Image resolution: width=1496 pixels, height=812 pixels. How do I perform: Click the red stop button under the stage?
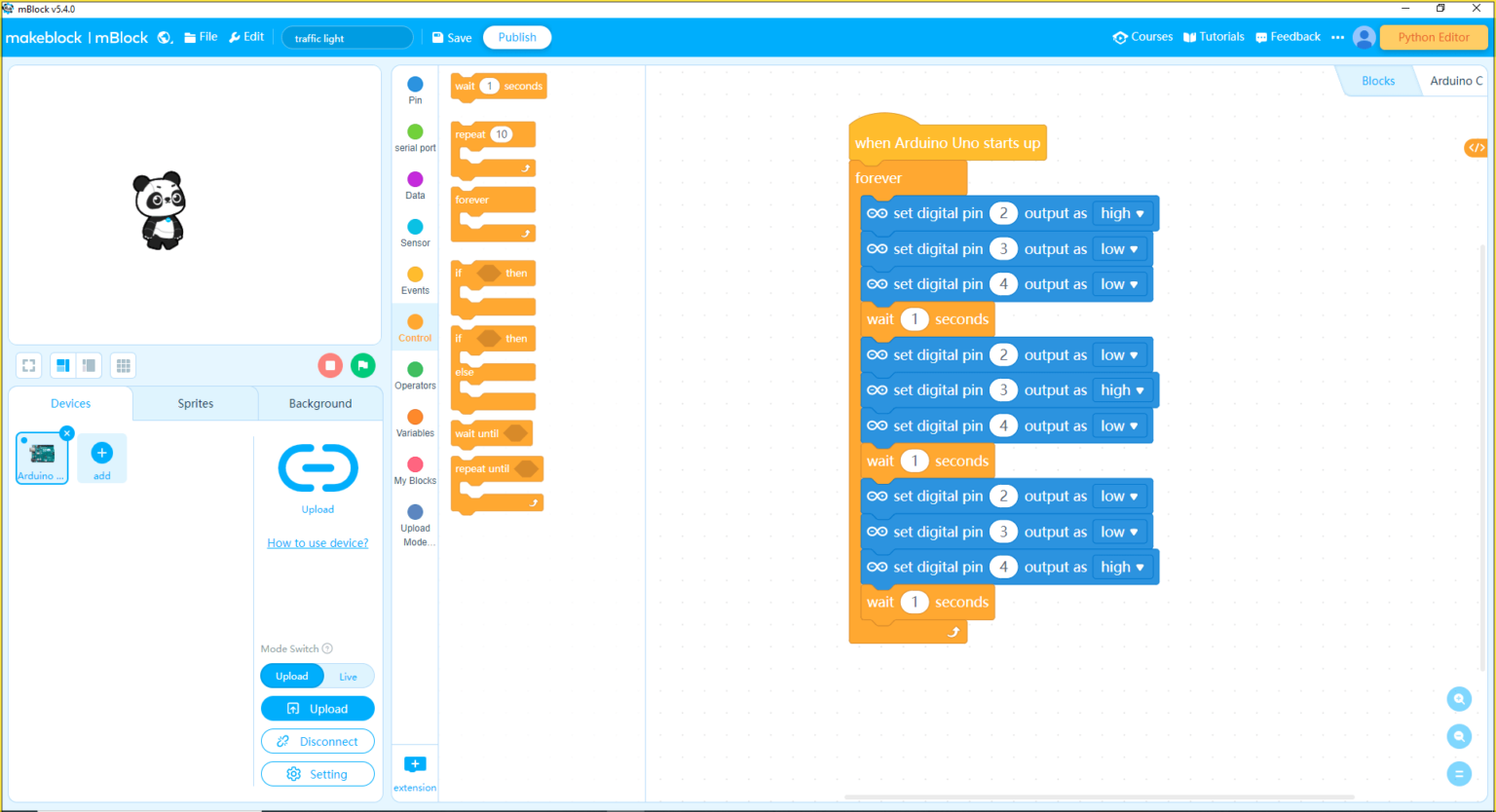(x=330, y=365)
